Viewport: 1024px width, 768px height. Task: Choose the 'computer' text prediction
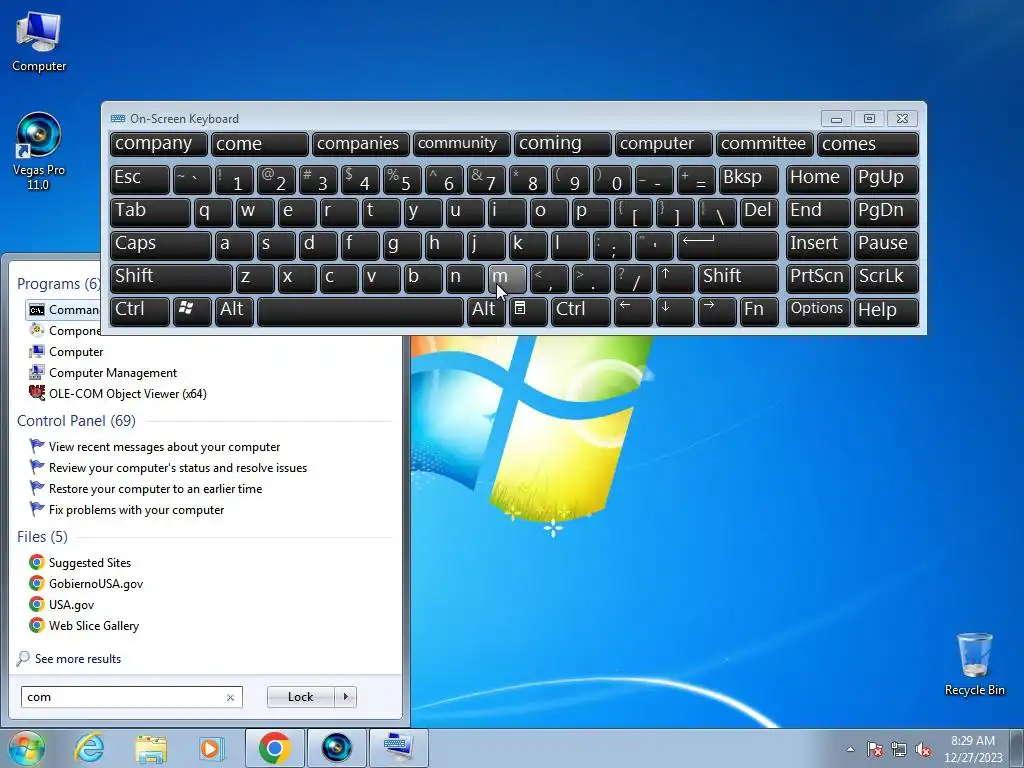(664, 144)
